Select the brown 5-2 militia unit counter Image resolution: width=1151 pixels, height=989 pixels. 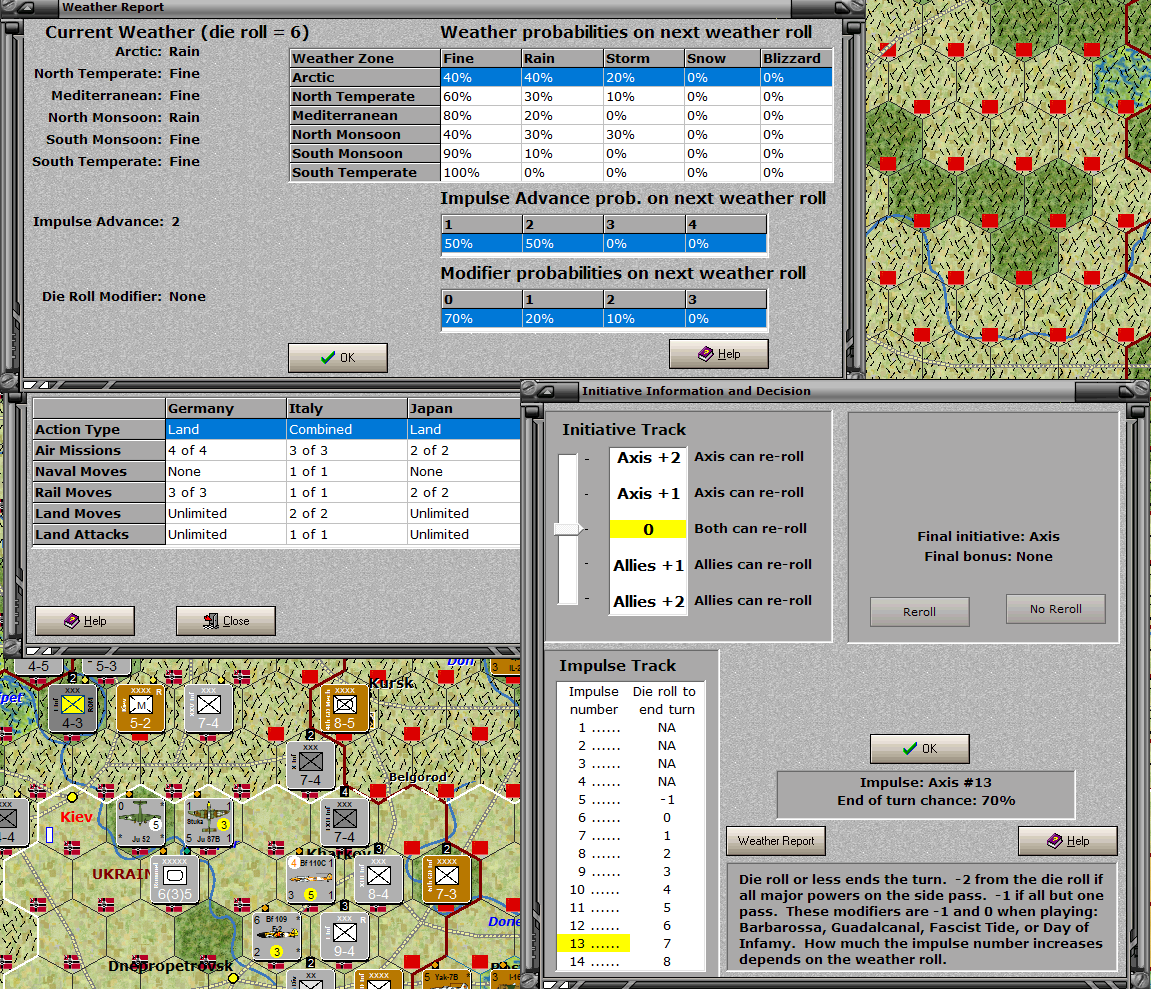(x=140, y=708)
